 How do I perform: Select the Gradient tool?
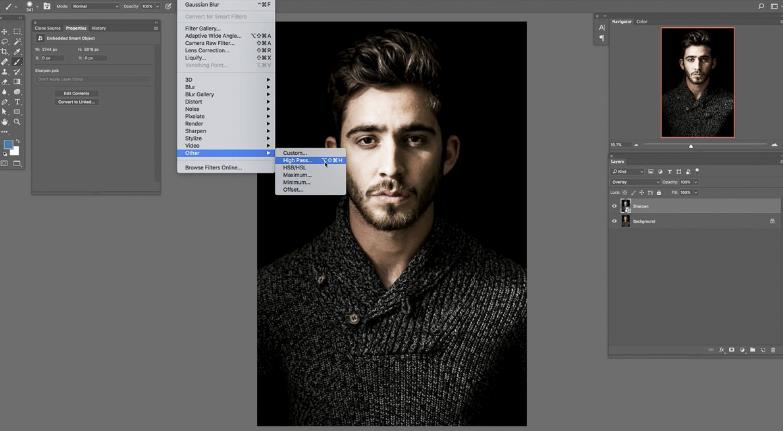point(17,82)
